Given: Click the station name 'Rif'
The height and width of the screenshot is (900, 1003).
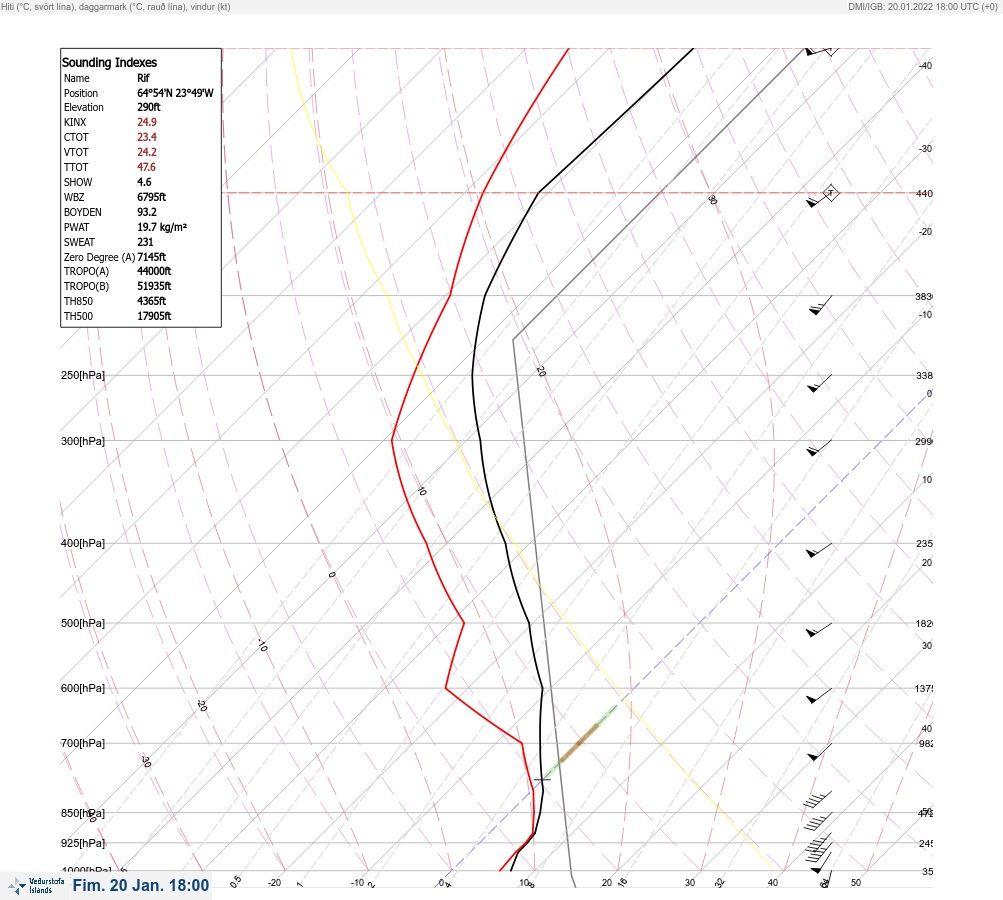Looking at the screenshot, I should point(143,78).
